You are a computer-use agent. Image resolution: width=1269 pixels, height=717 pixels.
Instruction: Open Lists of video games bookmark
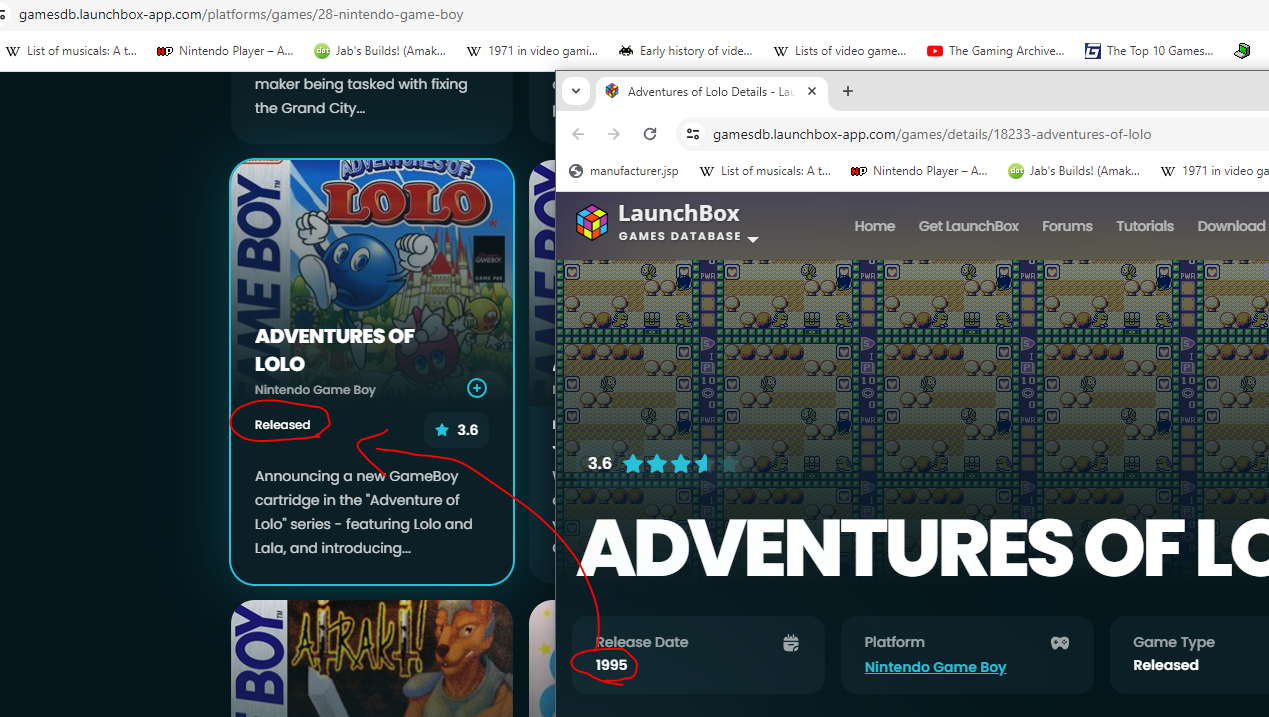click(x=841, y=51)
